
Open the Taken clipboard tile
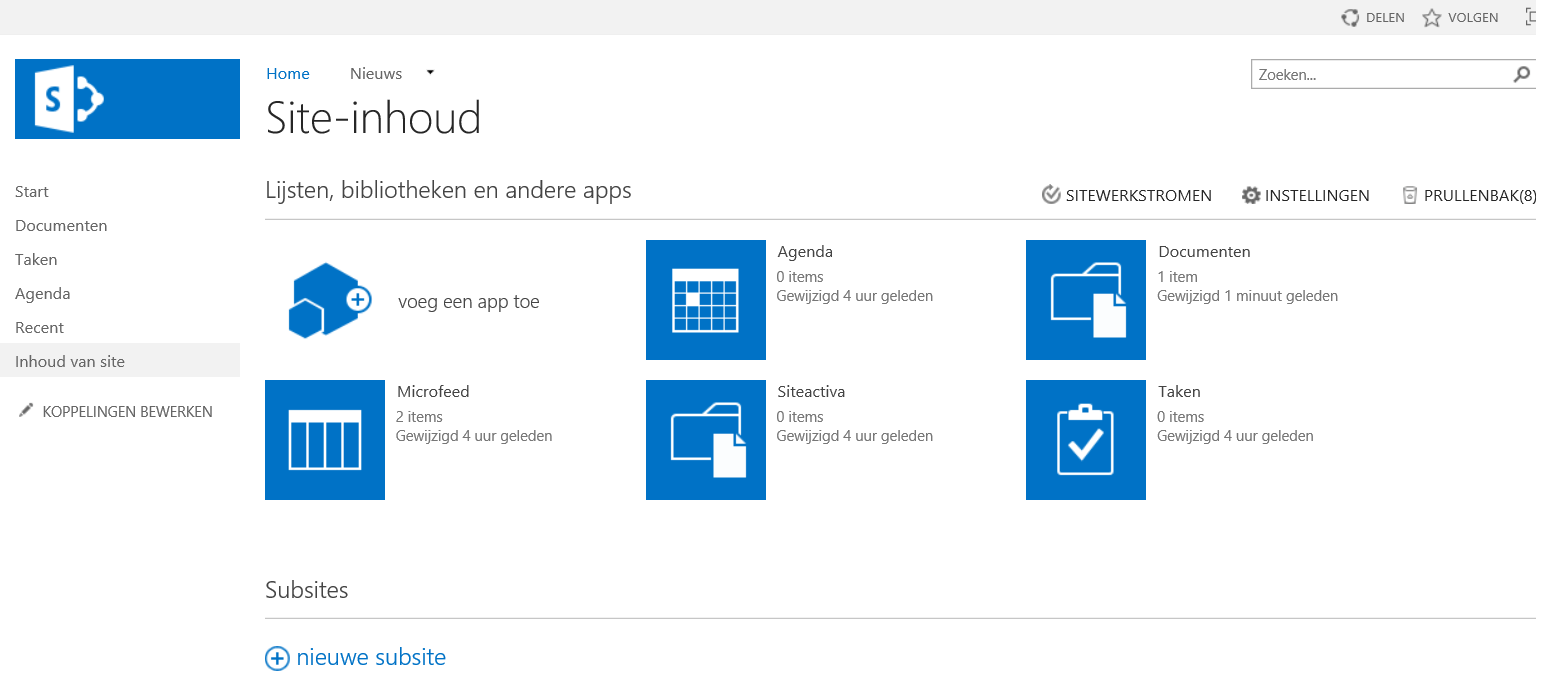tap(1086, 440)
